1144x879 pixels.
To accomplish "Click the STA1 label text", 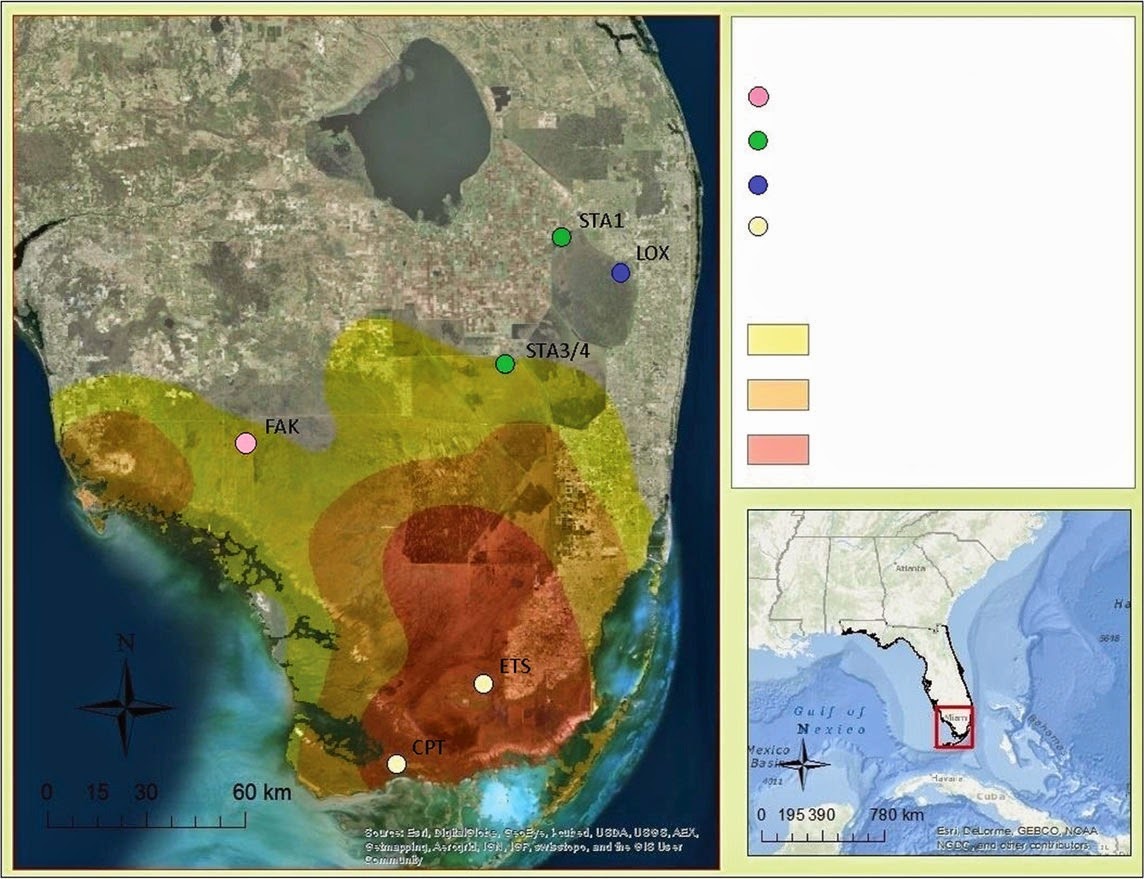I will click(x=602, y=220).
